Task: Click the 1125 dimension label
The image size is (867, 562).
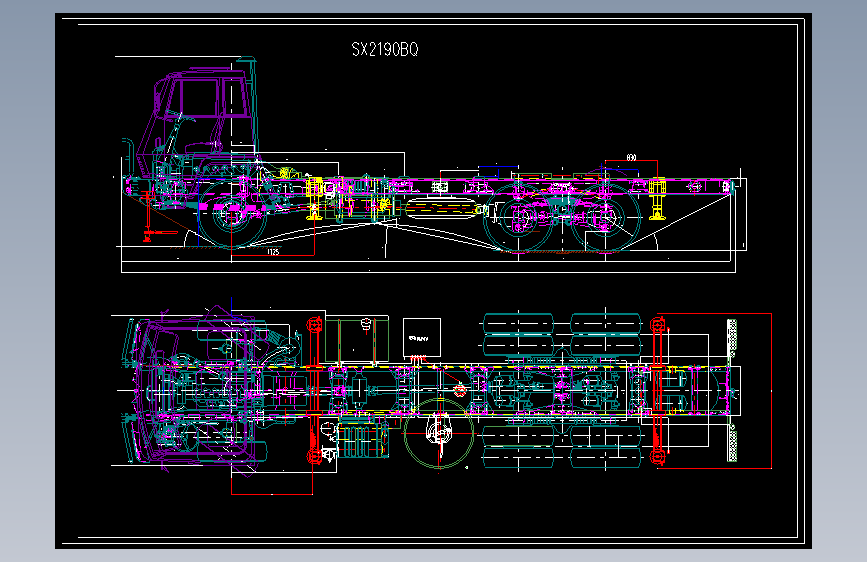Action: (x=273, y=252)
